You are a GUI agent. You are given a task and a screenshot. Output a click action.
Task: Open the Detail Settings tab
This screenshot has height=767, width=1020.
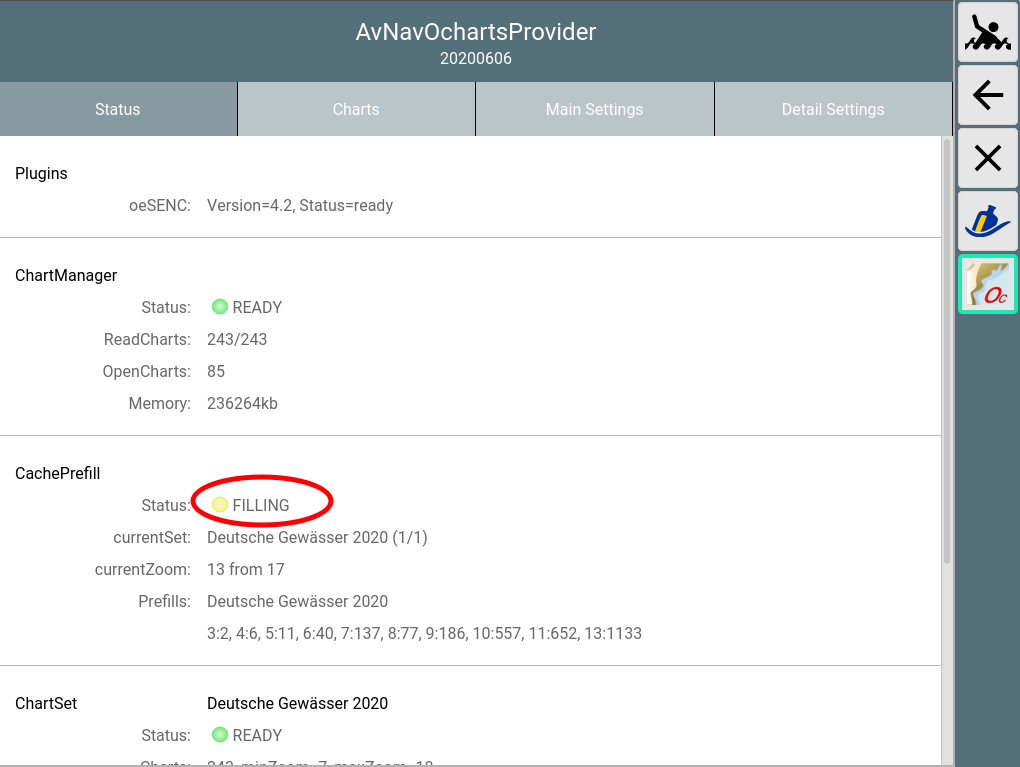pos(833,109)
